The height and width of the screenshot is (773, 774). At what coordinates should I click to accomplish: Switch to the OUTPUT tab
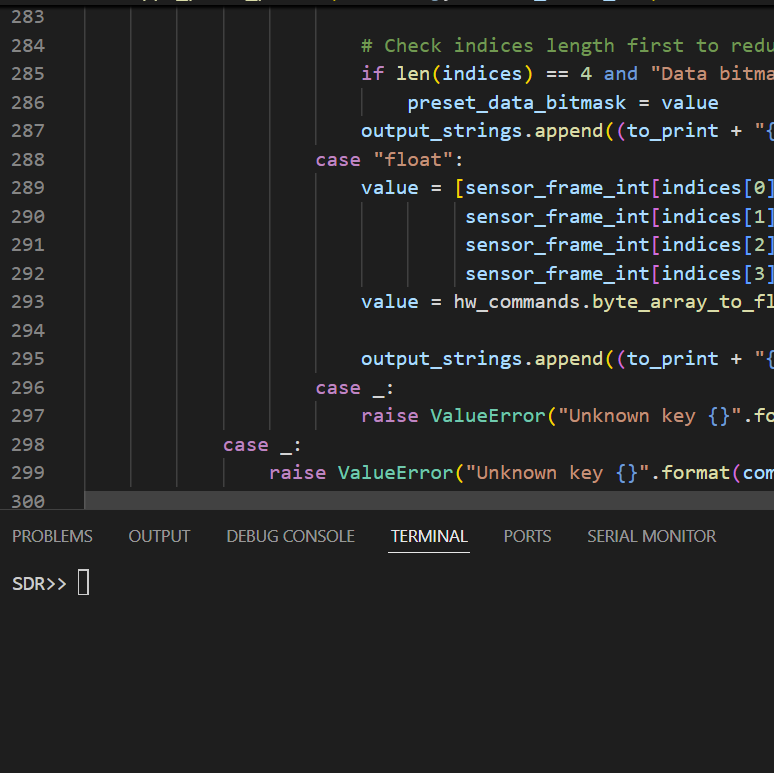159,536
